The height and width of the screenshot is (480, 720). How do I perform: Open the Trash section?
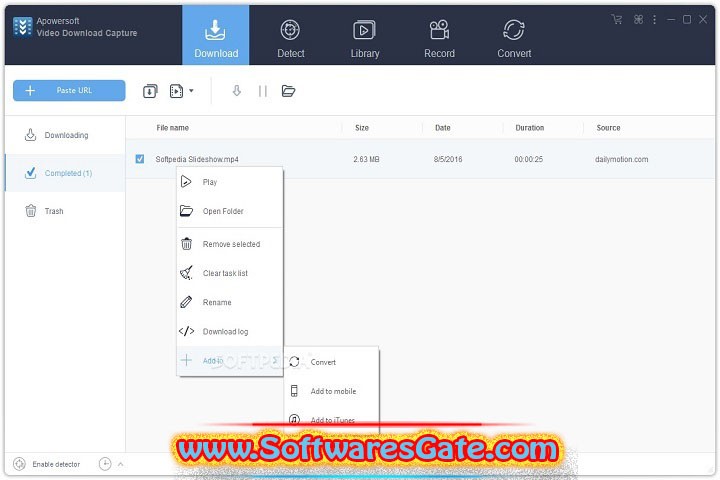coord(65,211)
